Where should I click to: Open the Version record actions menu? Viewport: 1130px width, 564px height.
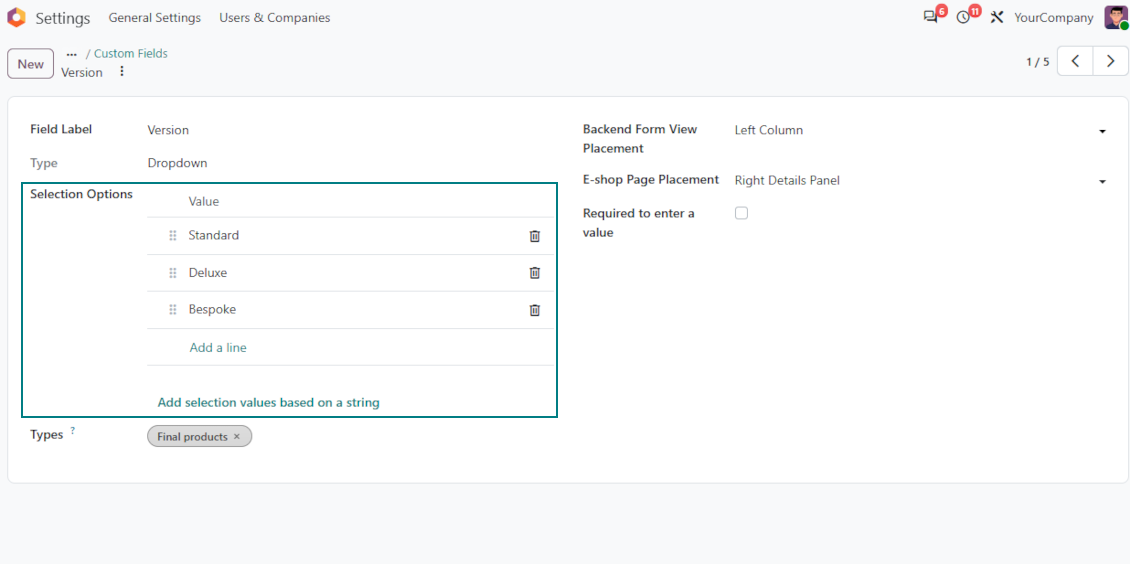click(x=122, y=71)
